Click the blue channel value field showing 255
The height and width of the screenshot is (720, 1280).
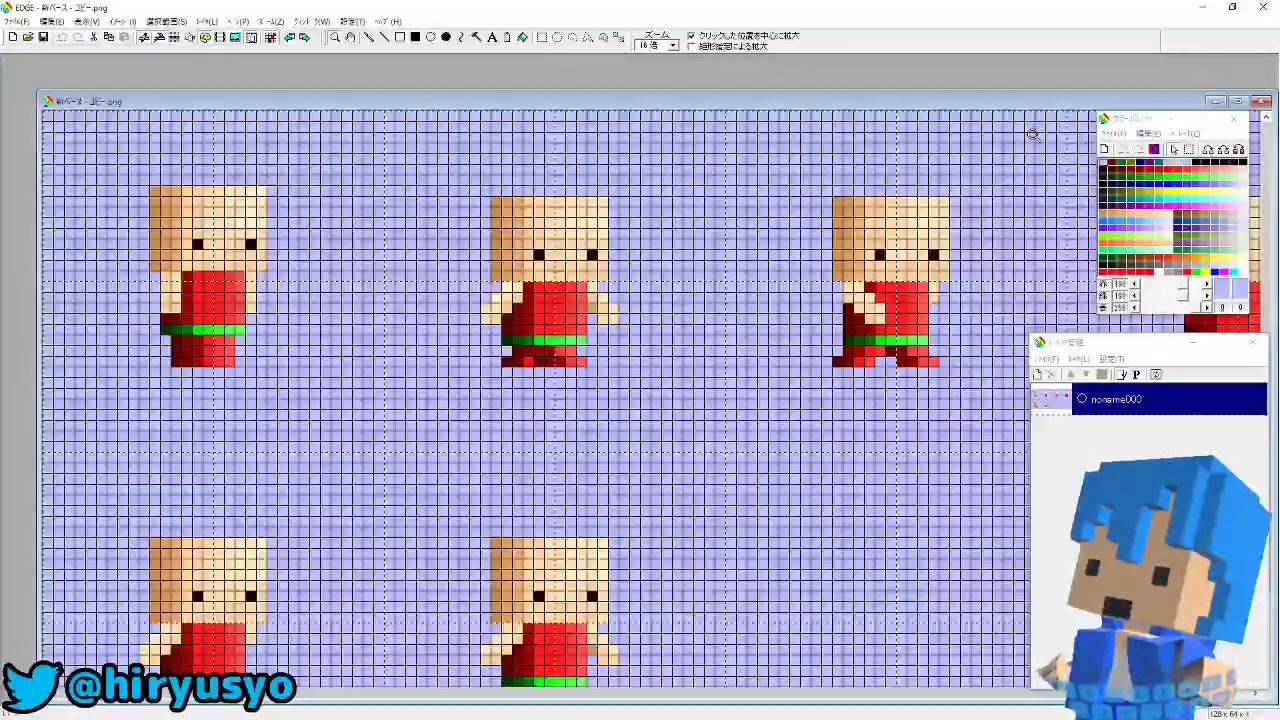[1120, 308]
